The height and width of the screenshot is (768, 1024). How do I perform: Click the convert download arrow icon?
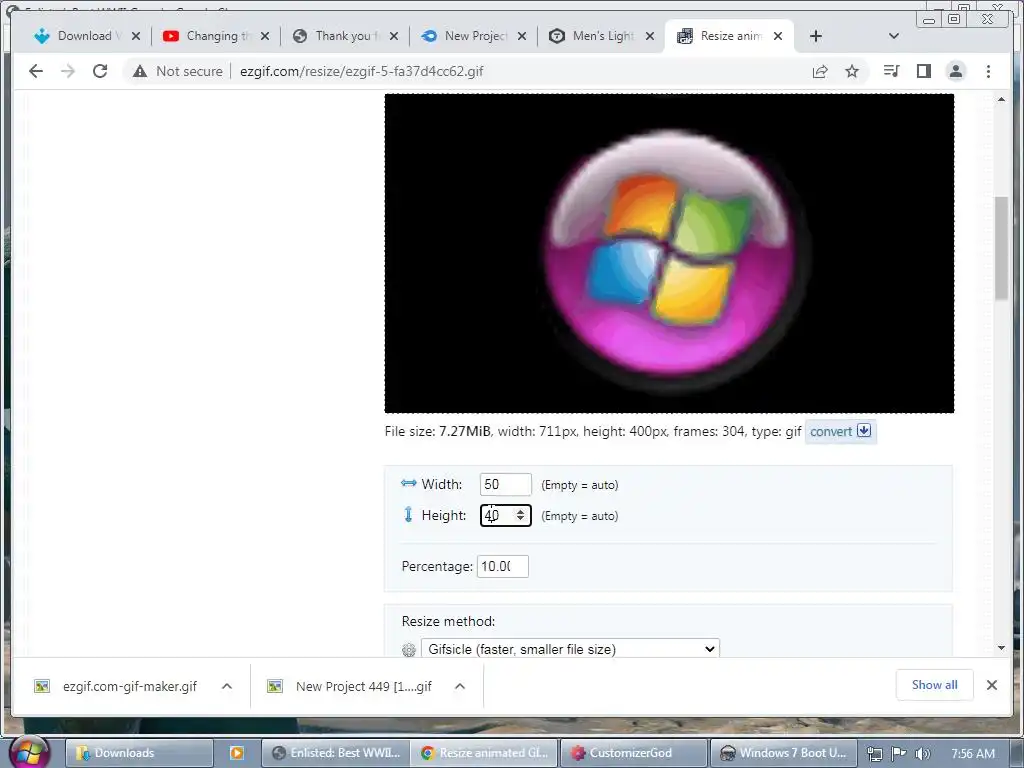(864, 430)
